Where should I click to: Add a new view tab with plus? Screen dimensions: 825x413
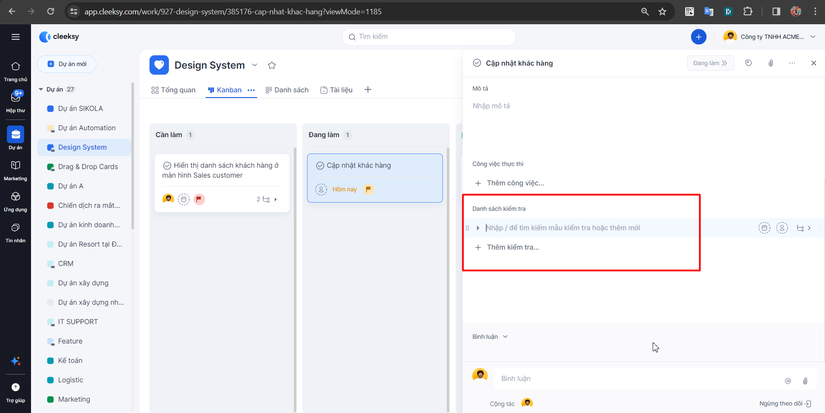click(x=368, y=89)
